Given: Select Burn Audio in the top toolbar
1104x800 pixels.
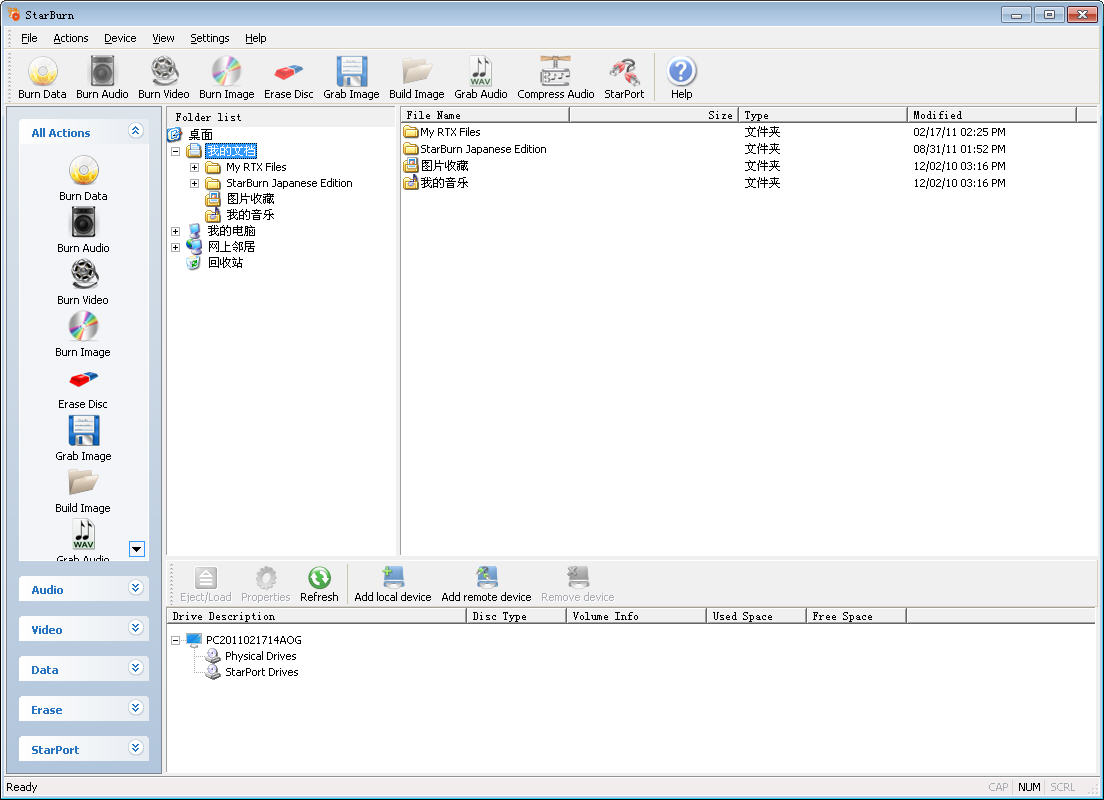Looking at the screenshot, I should (102, 74).
